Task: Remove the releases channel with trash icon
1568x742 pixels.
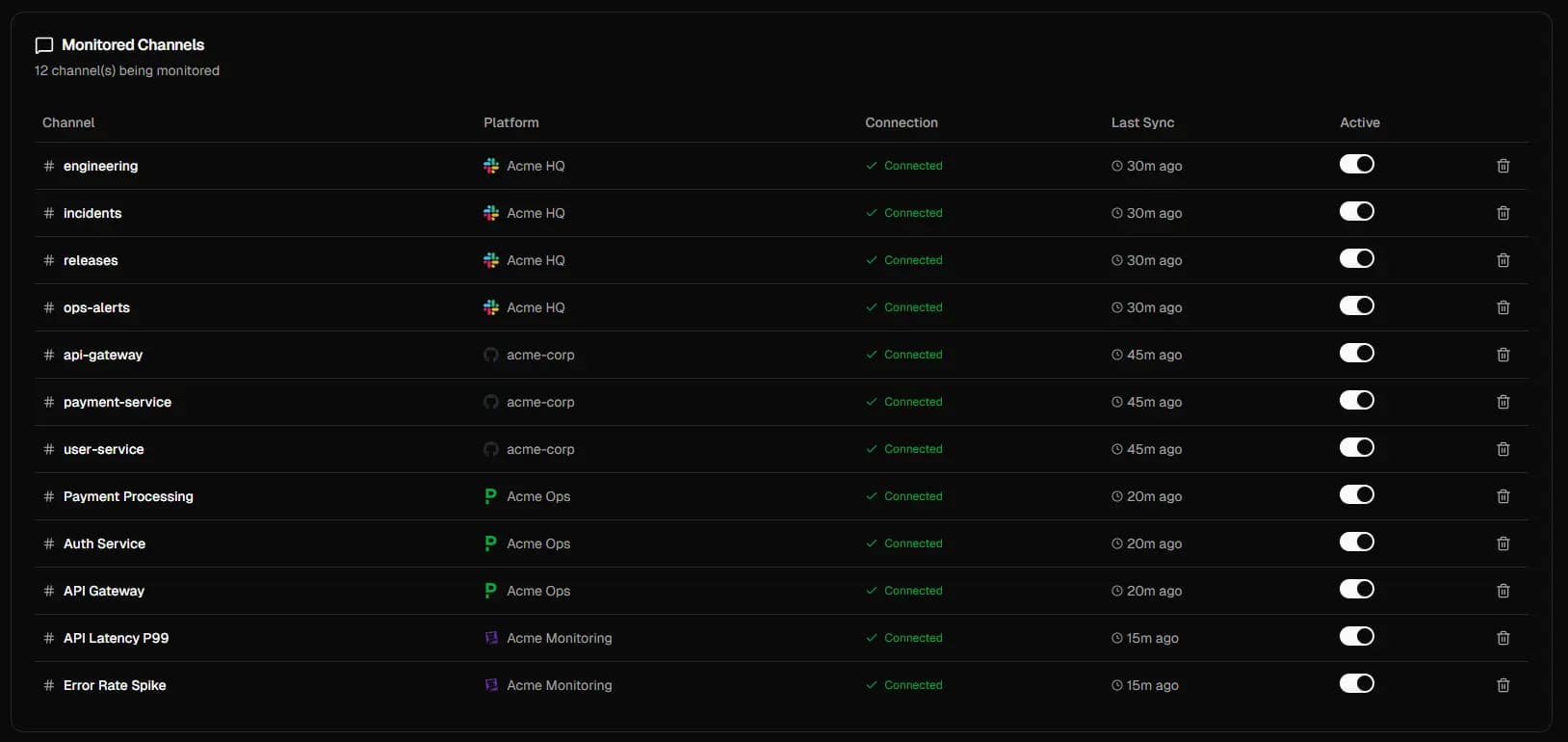Action: point(1503,260)
